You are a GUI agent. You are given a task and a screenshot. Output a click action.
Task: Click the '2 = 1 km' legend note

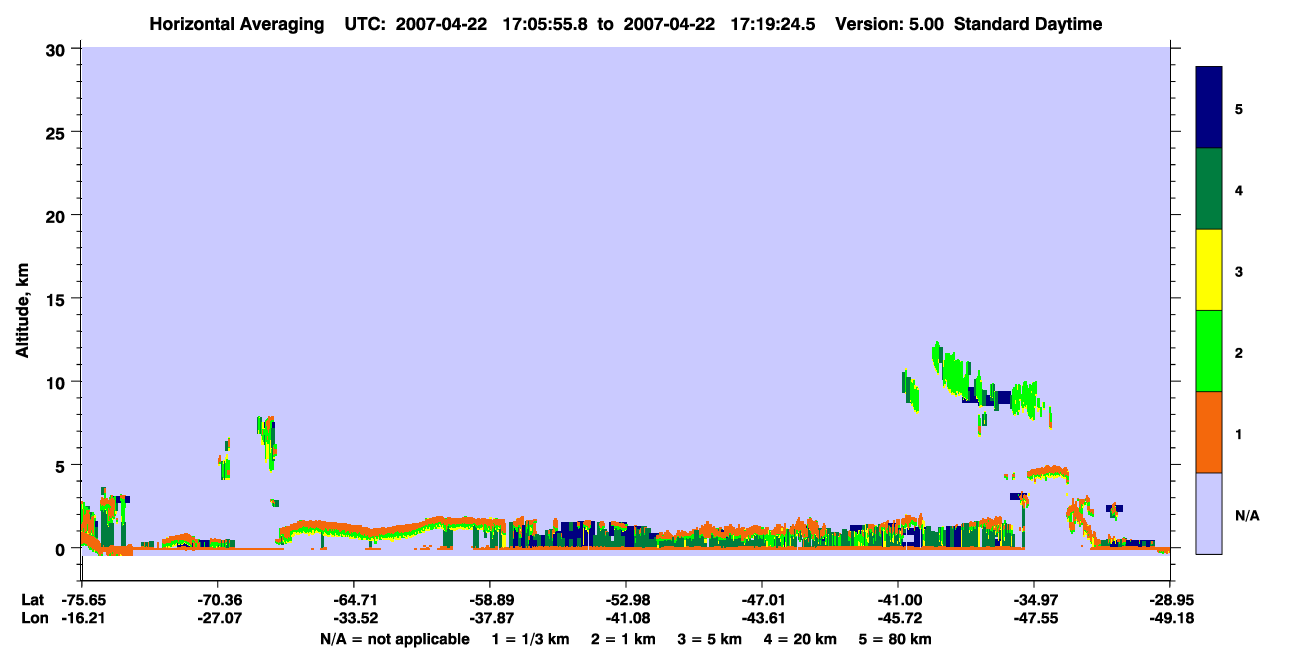(623, 639)
